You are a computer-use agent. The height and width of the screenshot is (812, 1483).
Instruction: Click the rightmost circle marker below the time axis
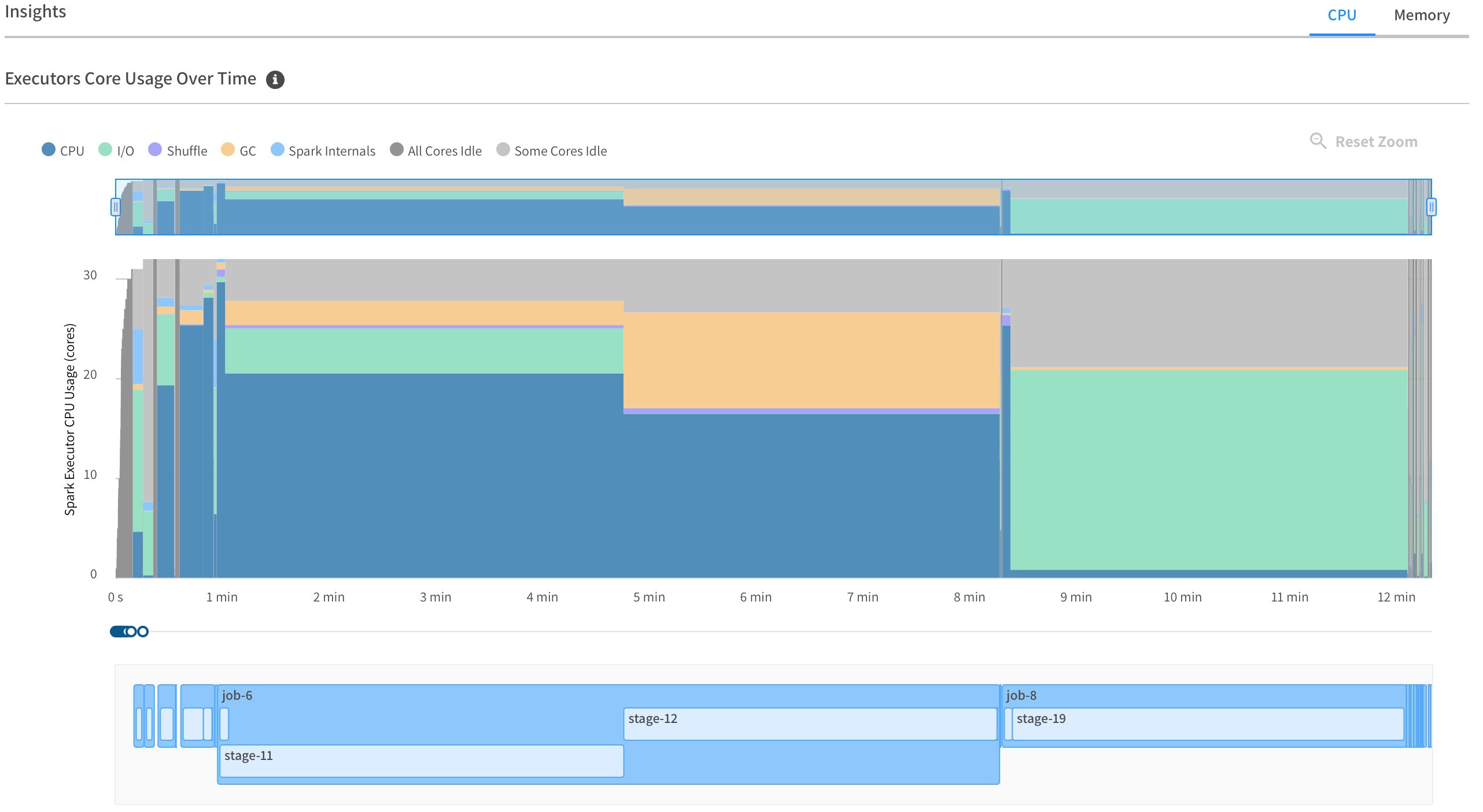tap(143, 632)
